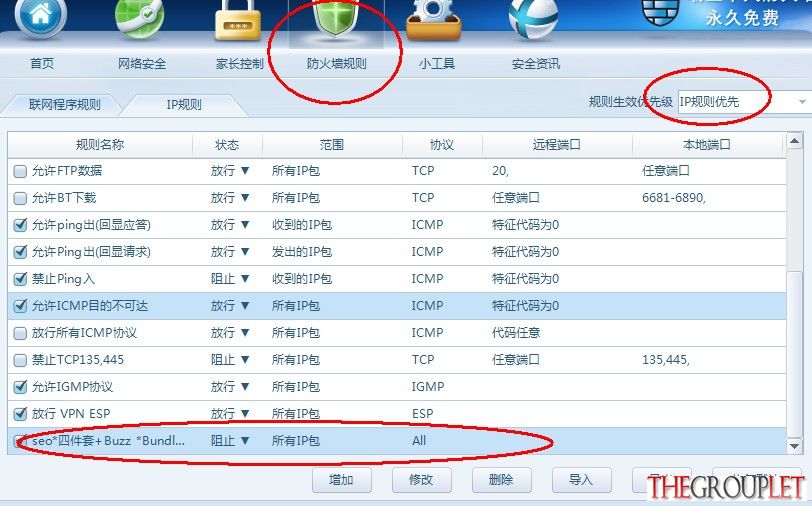Viewport: 812px width, 506px height.
Task: Uncheck the 允许IGMP协议 rule checkbox
Action: [20, 387]
